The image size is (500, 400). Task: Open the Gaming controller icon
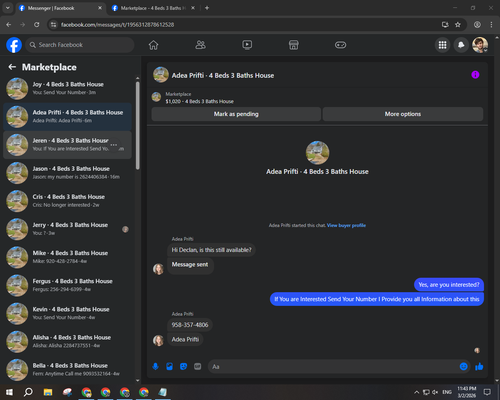pyautogui.click(x=340, y=45)
